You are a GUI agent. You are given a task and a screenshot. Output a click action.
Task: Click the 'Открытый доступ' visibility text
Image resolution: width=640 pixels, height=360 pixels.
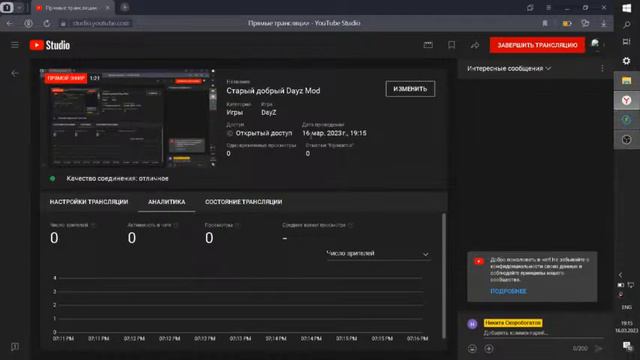(x=264, y=133)
